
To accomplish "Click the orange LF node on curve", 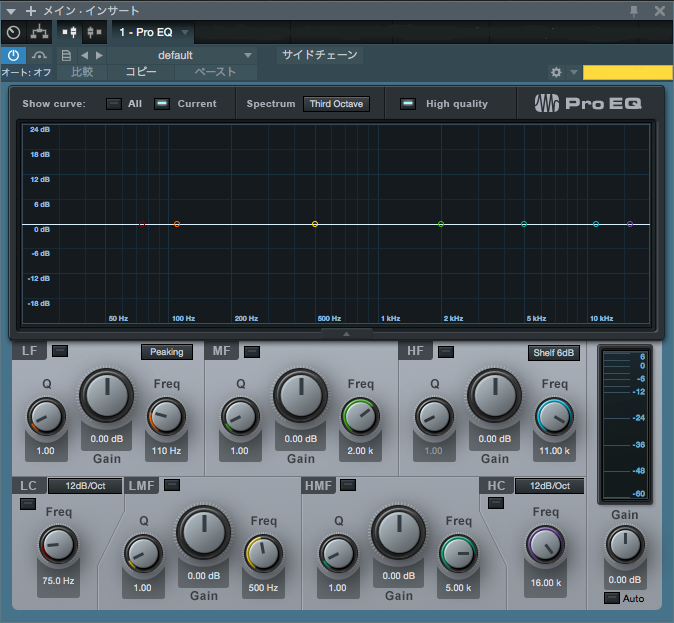I will click(177, 224).
